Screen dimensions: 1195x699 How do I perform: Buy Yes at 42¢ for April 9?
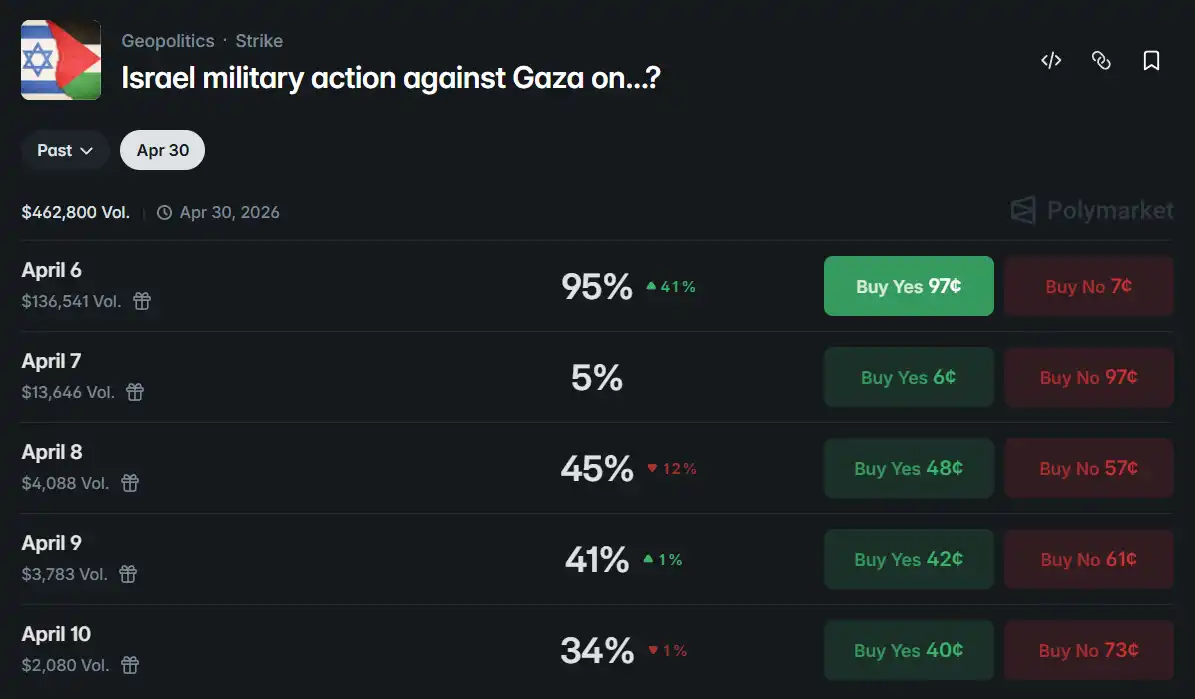908,559
